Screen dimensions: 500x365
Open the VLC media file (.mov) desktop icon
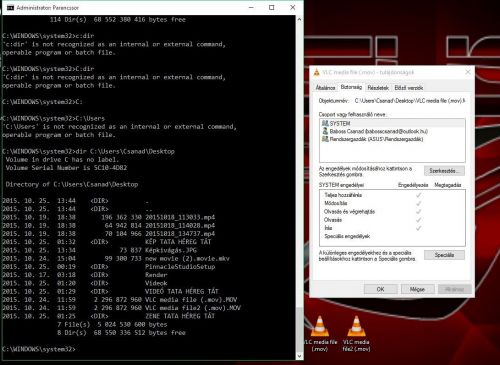pos(320,334)
